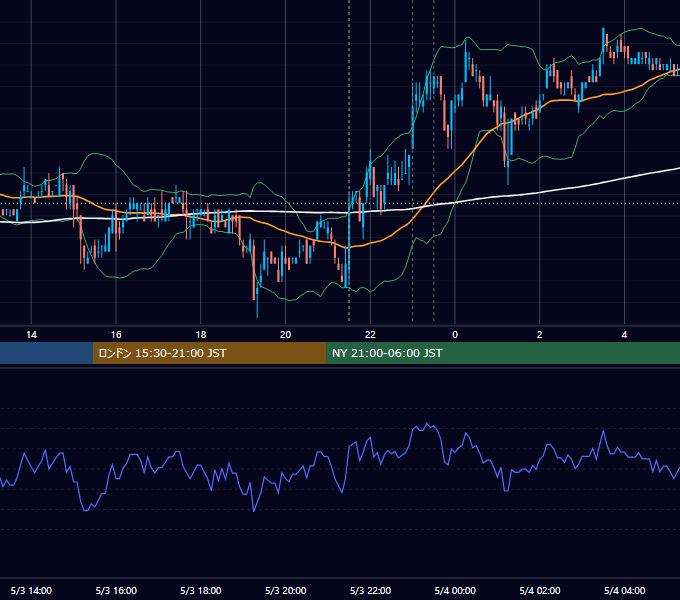Click the 5/4 00:00 label on the indicator axis
This screenshot has height=600, width=680.
tap(455, 591)
